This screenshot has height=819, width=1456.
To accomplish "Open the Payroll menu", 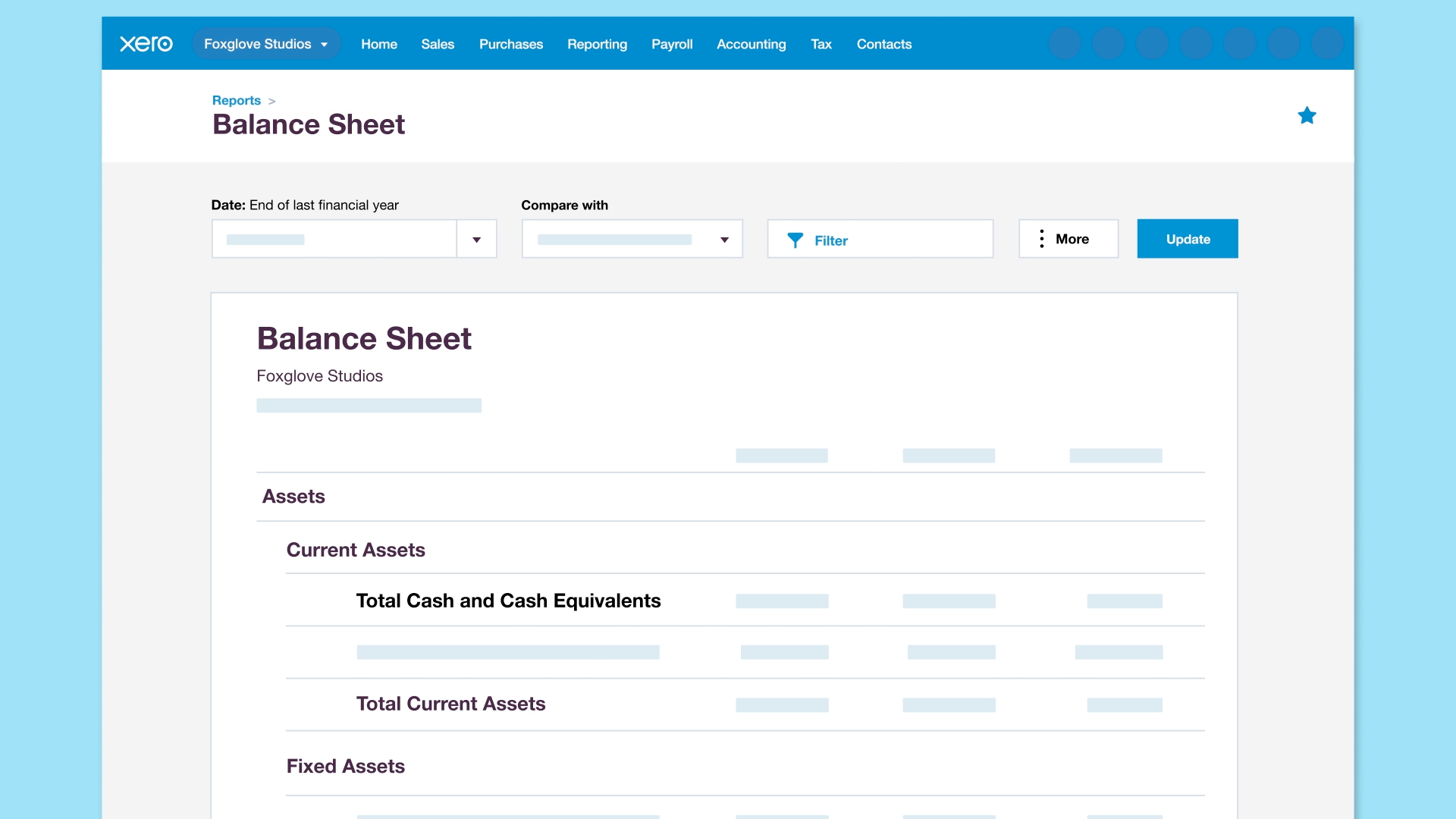I will (x=672, y=44).
